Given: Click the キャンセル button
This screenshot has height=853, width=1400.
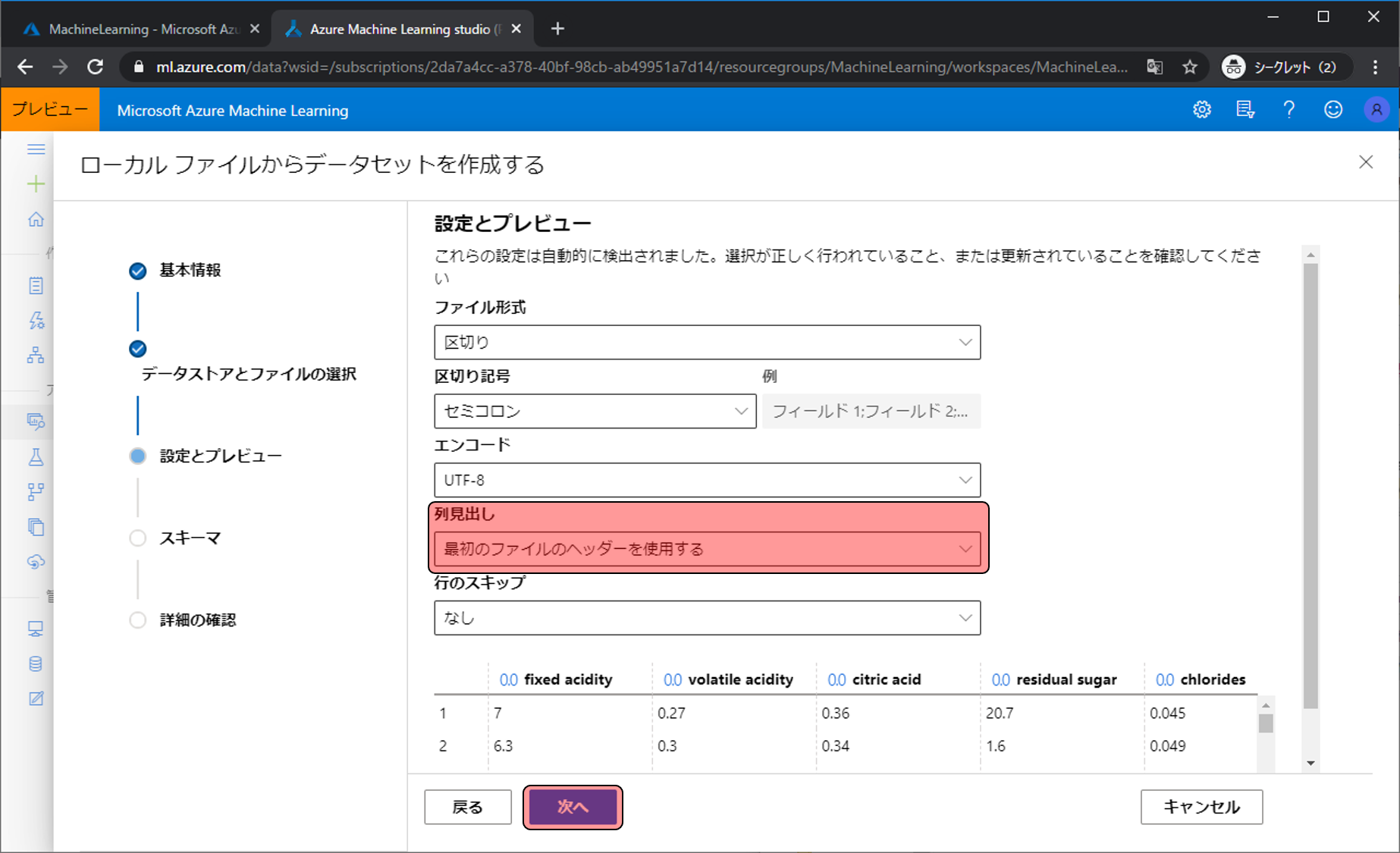Looking at the screenshot, I should (x=1201, y=807).
